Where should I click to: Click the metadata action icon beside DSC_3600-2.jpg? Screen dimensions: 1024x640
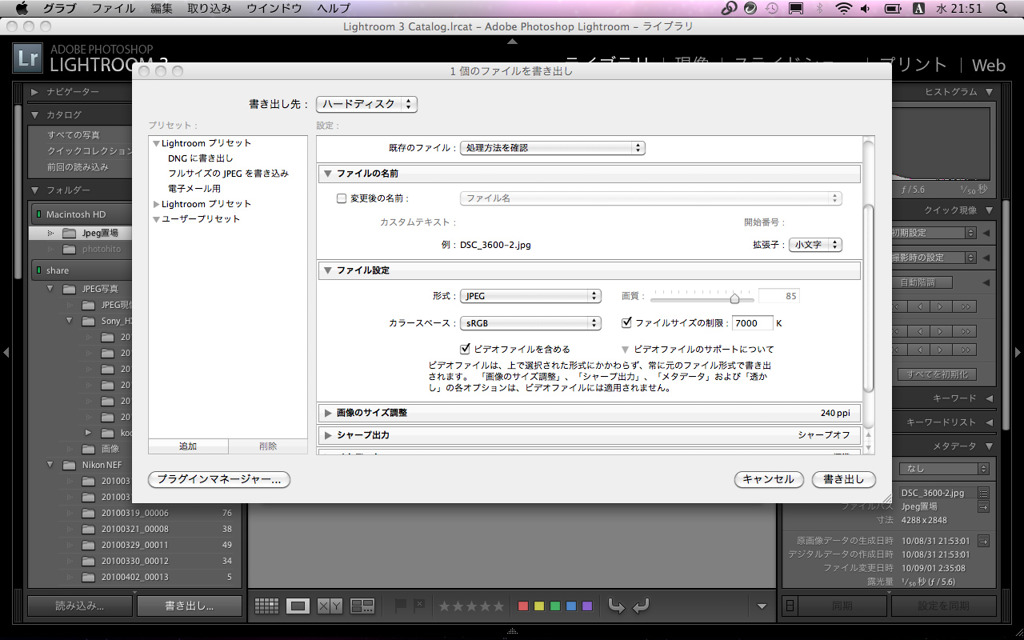click(x=984, y=493)
